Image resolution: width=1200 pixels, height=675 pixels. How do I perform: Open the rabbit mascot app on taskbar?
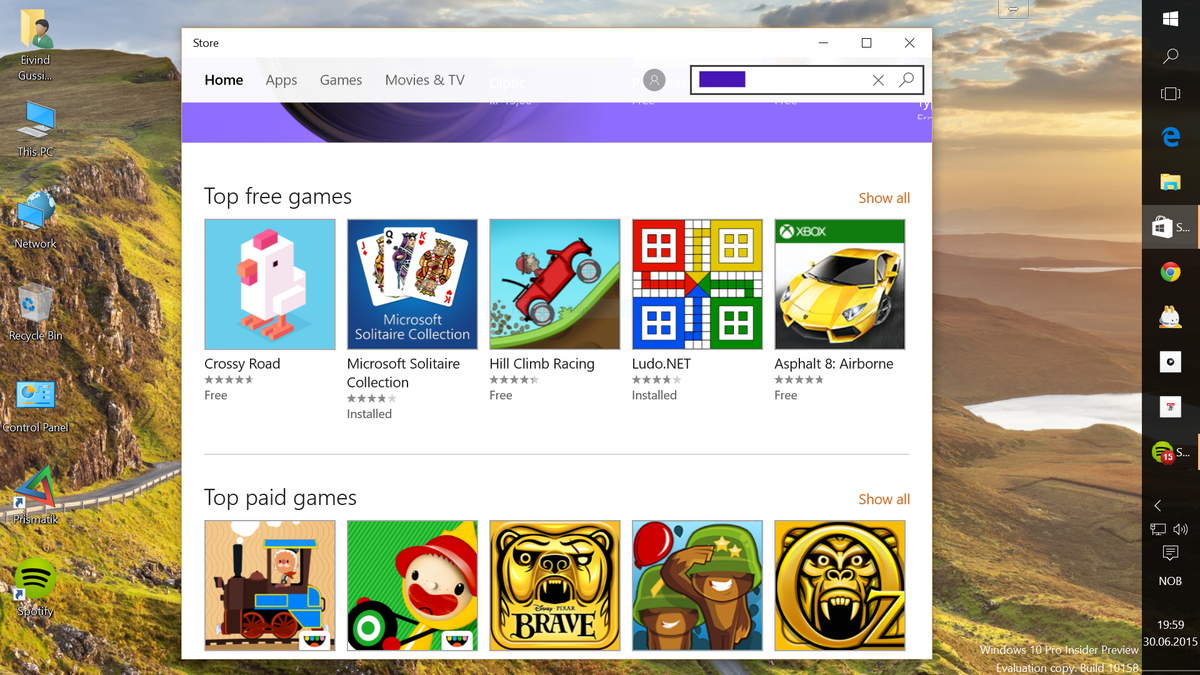pyautogui.click(x=1171, y=317)
